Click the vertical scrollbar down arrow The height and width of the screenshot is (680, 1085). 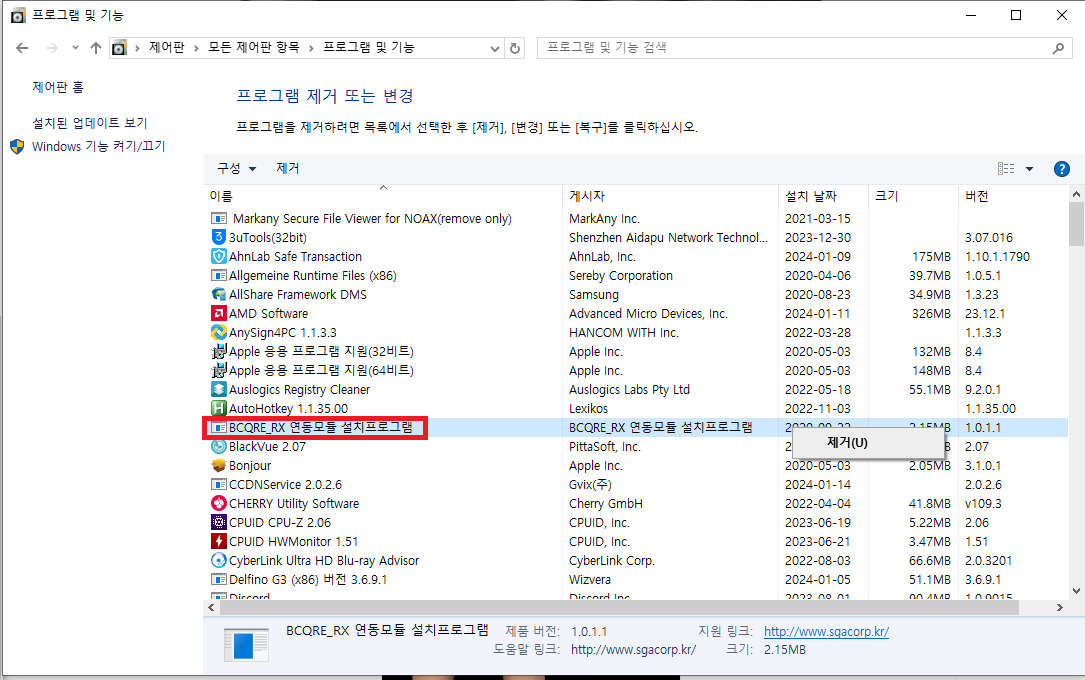pos(1076,591)
